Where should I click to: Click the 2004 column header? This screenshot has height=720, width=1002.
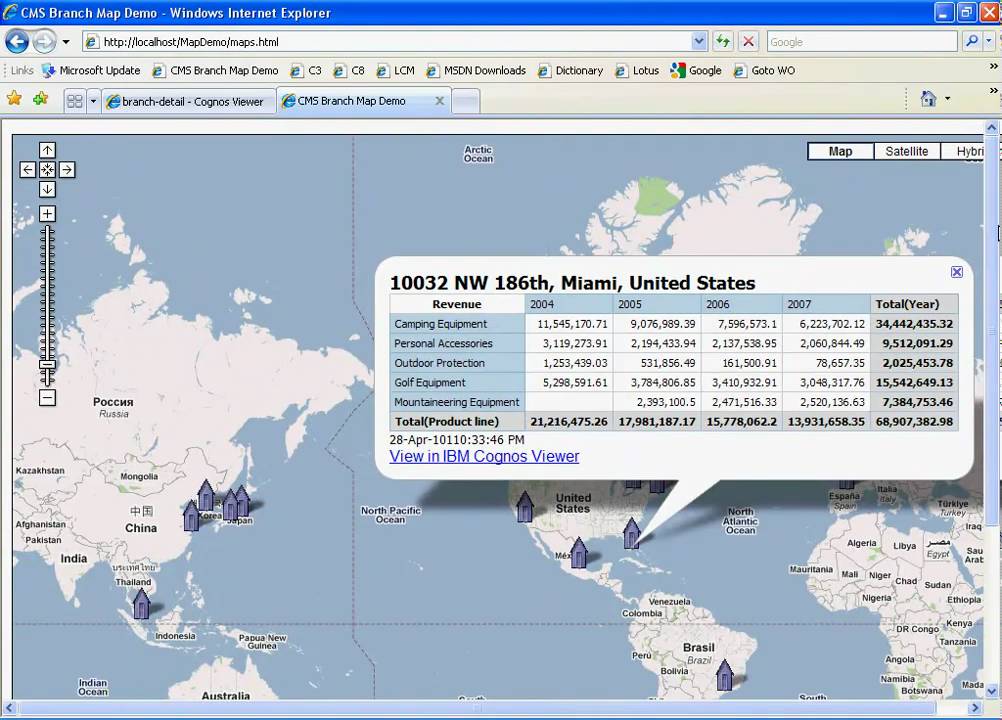(569, 304)
